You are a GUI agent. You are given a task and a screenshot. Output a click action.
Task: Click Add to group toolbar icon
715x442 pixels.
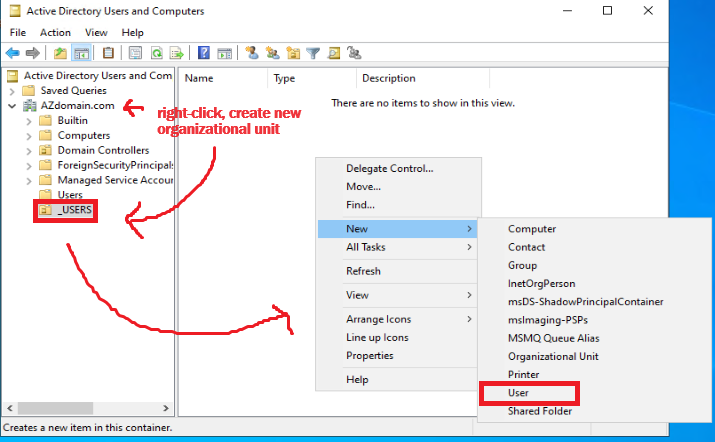354,53
